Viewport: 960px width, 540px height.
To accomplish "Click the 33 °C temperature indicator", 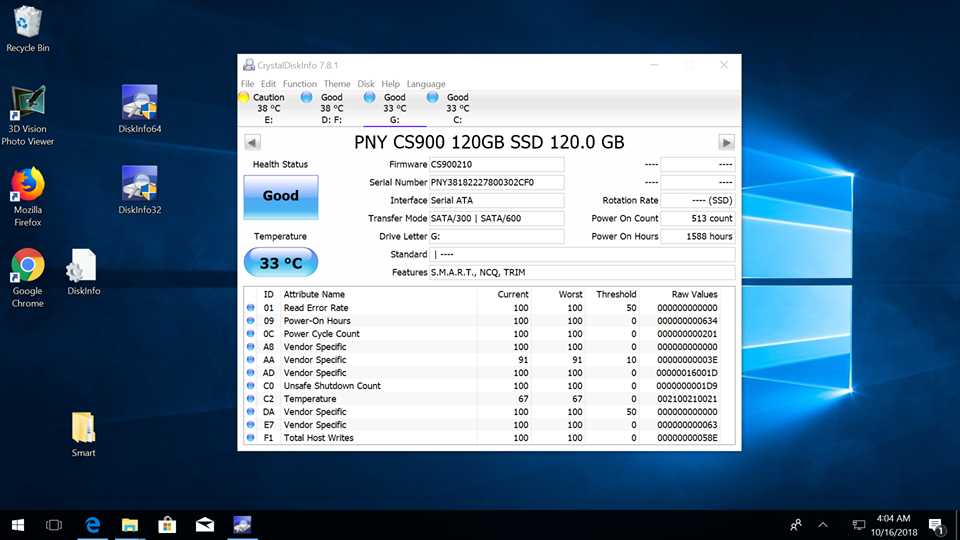I will click(281, 263).
